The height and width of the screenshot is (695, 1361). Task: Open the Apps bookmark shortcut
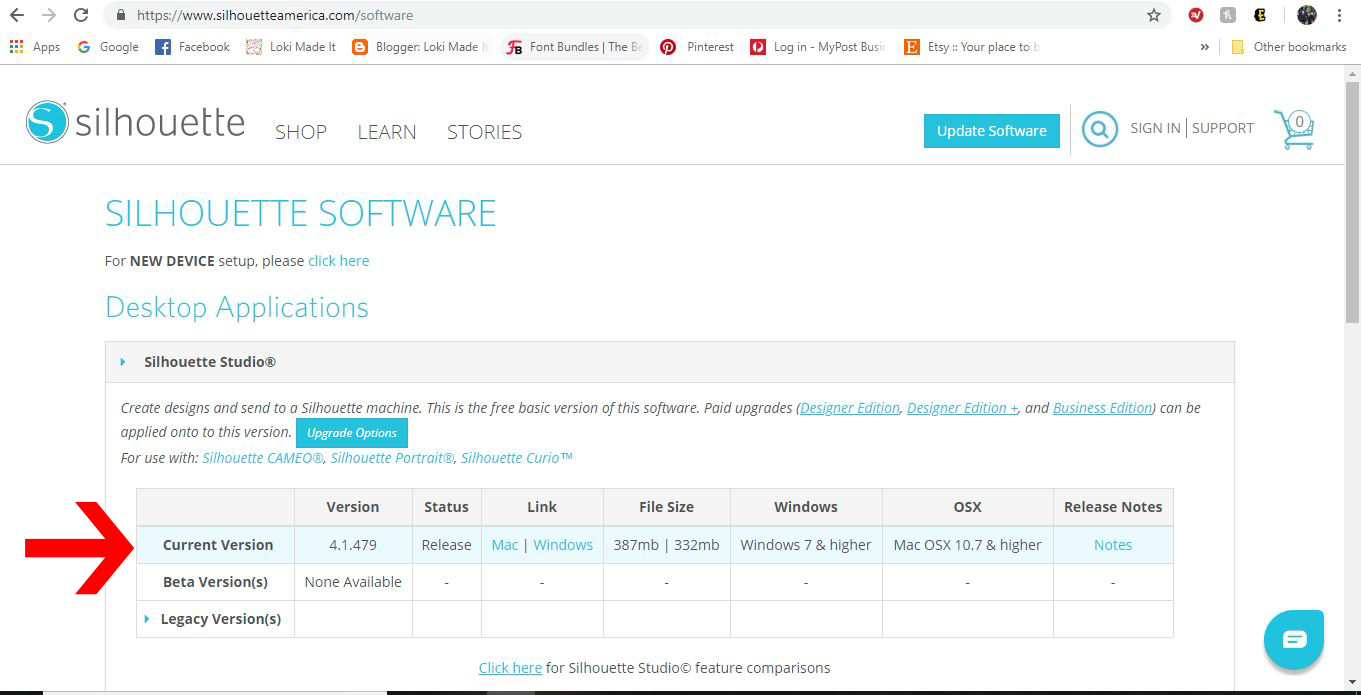click(35, 47)
